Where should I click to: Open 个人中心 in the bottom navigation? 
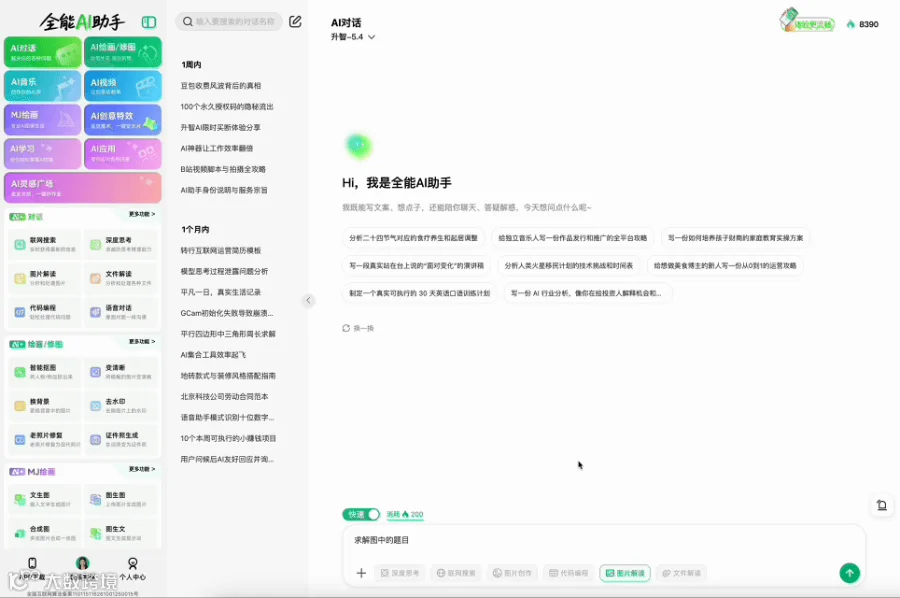[133, 568]
